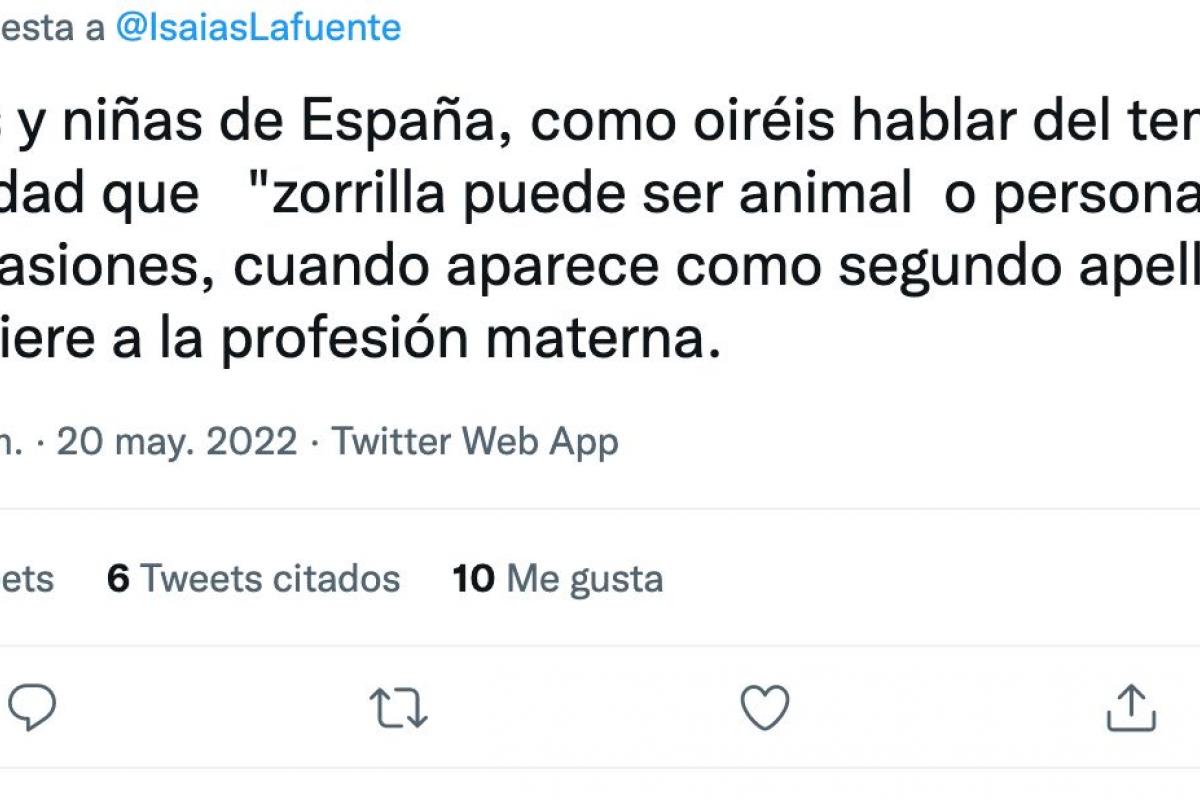Select the word zorrilla in the tweet
The width and height of the screenshot is (1200, 800).
point(357,196)
